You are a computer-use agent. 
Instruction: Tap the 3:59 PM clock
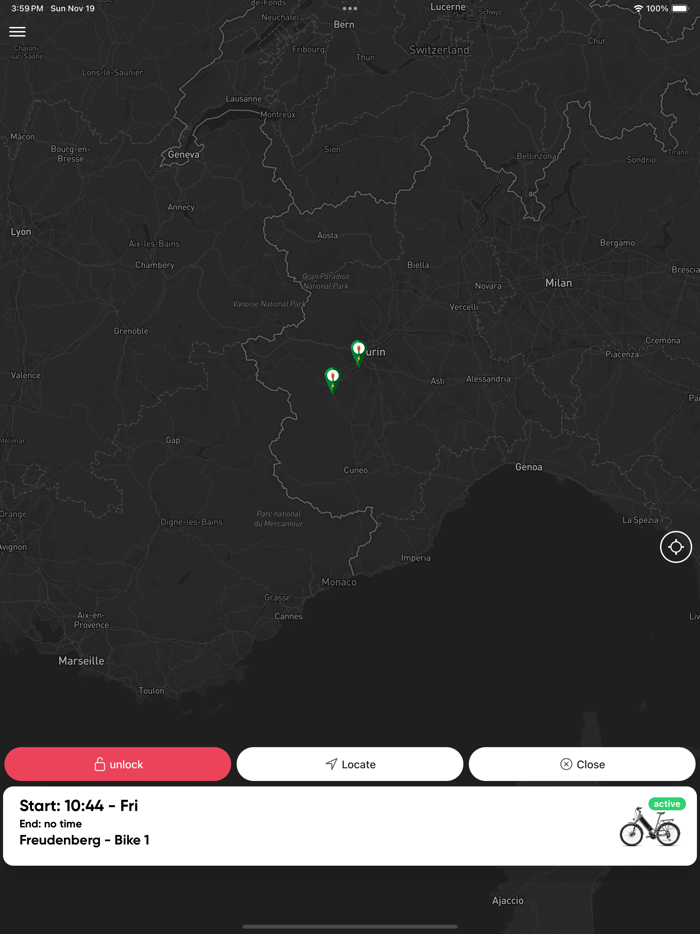[x=27, y=8]
